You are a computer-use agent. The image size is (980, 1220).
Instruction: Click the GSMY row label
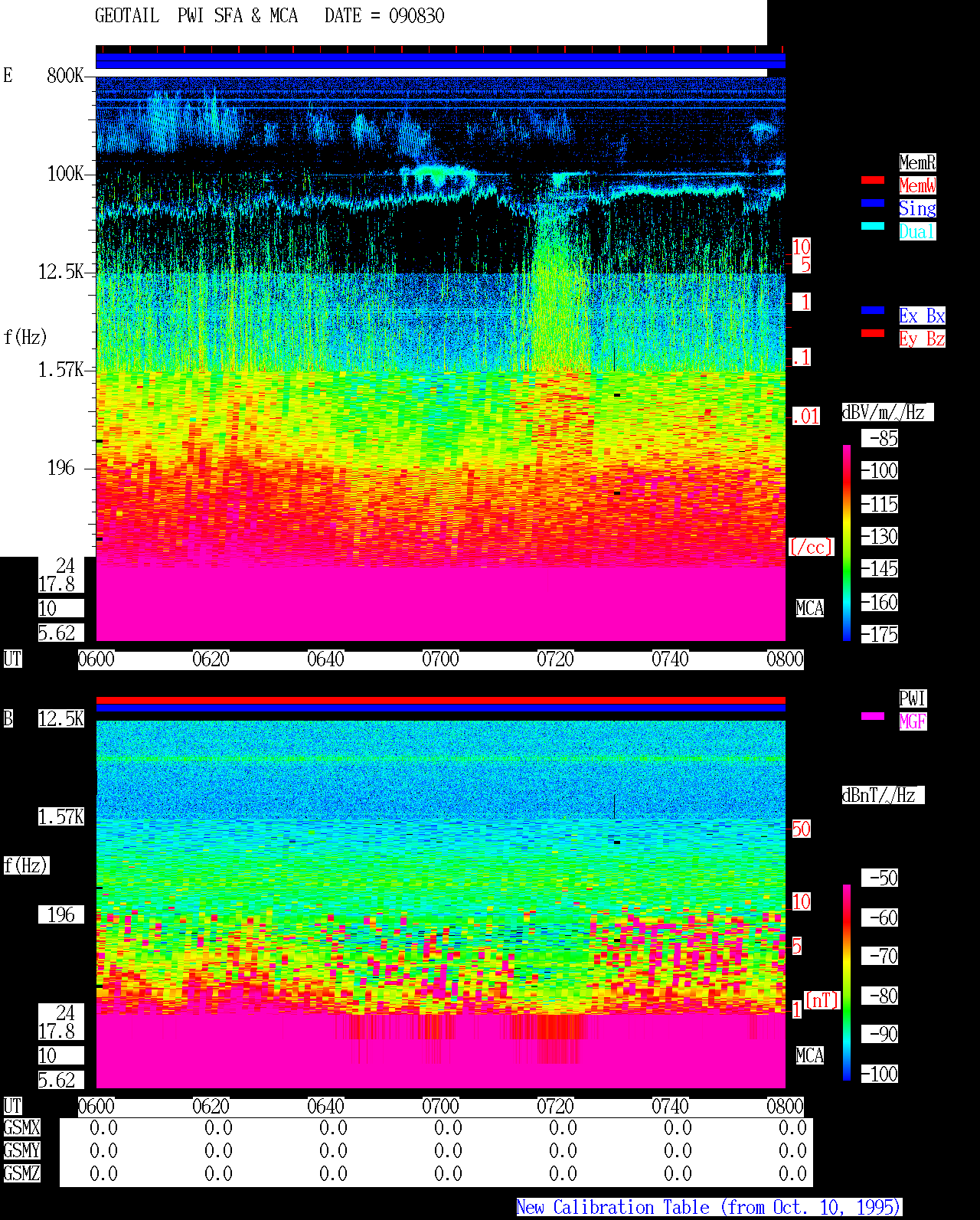21,1150
